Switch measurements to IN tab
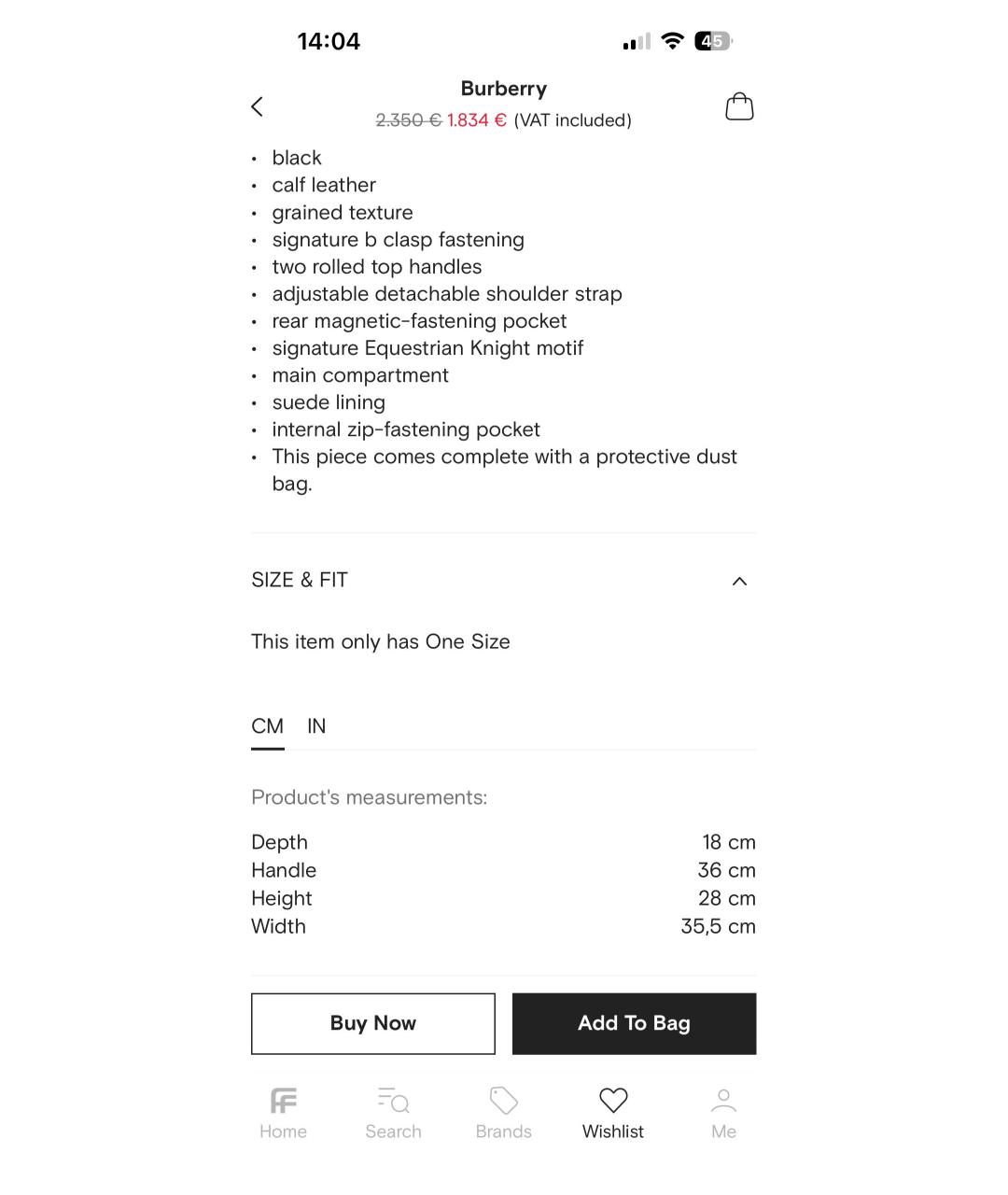The height and width of the screenshot is (1195, 1008). [316, 726]
